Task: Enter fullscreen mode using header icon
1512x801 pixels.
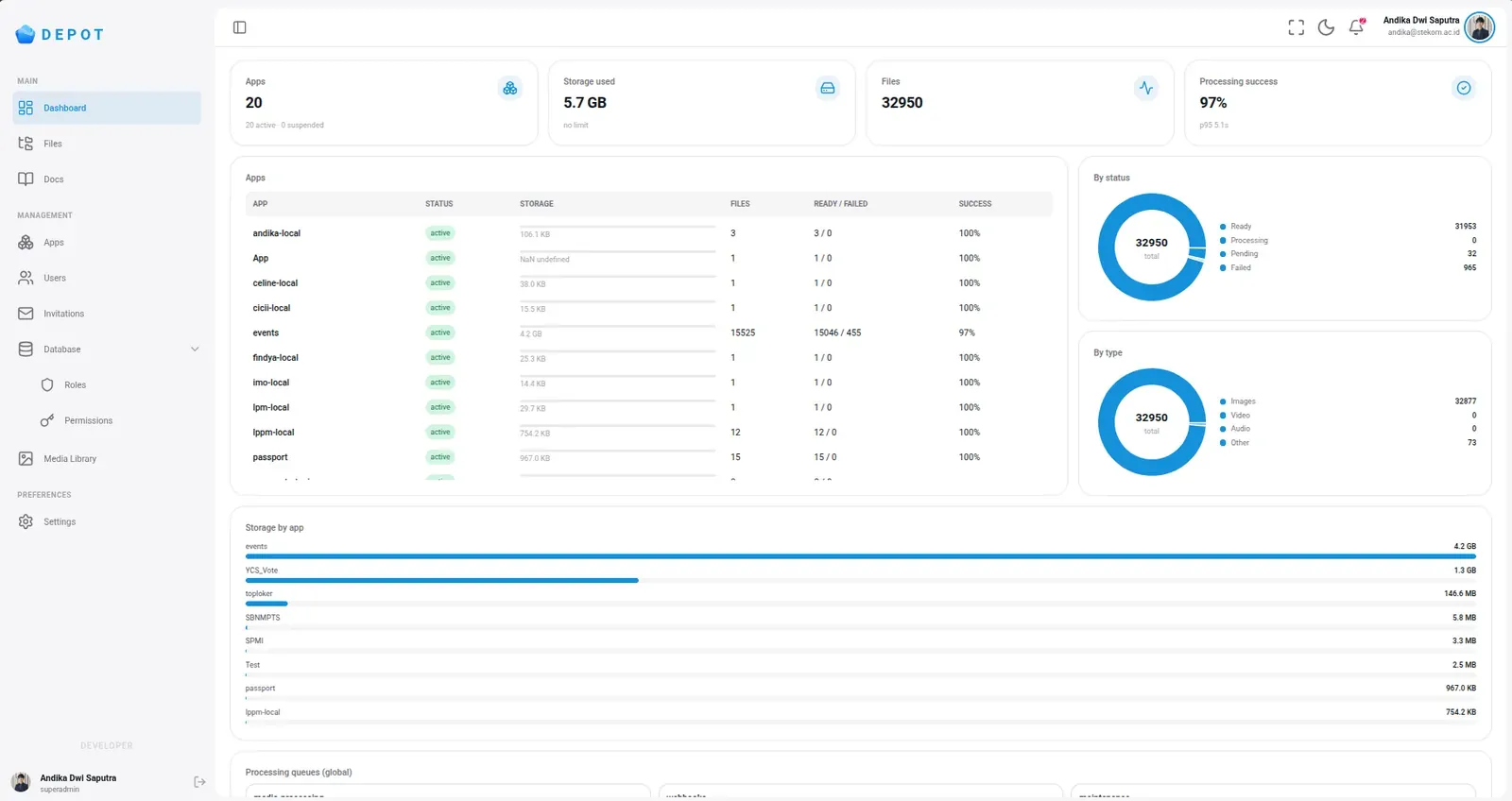Action: click(1296, 27)
